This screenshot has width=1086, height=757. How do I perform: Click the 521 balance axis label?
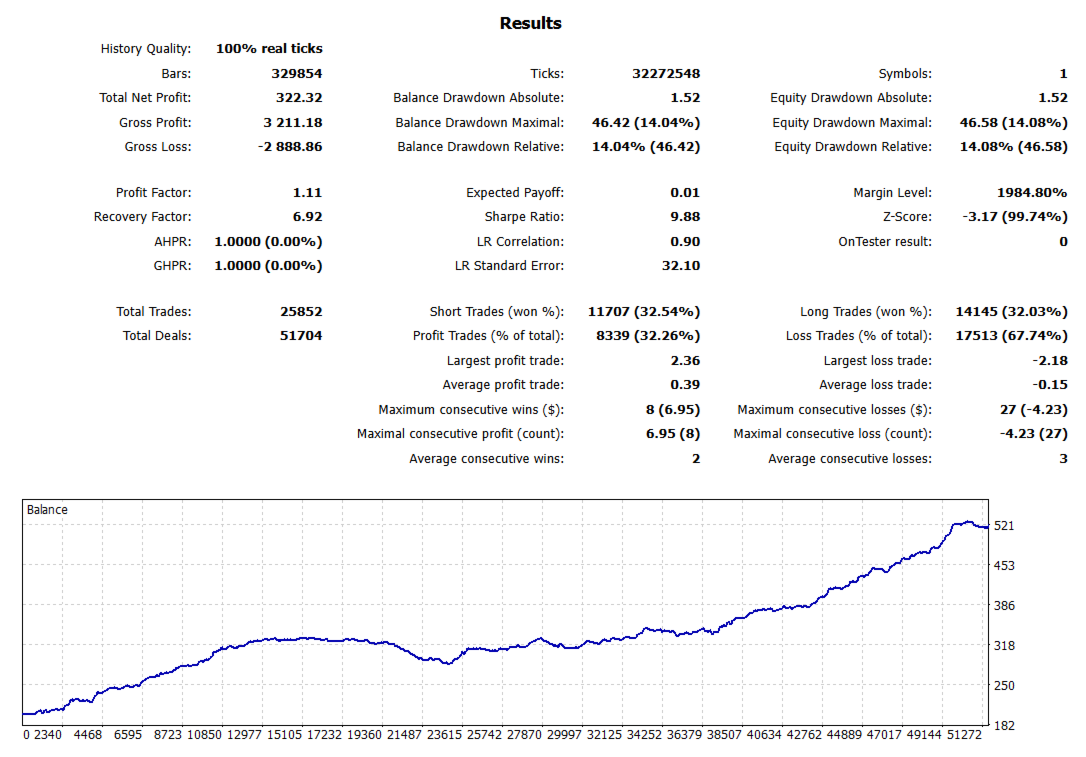pos(1004,526)
